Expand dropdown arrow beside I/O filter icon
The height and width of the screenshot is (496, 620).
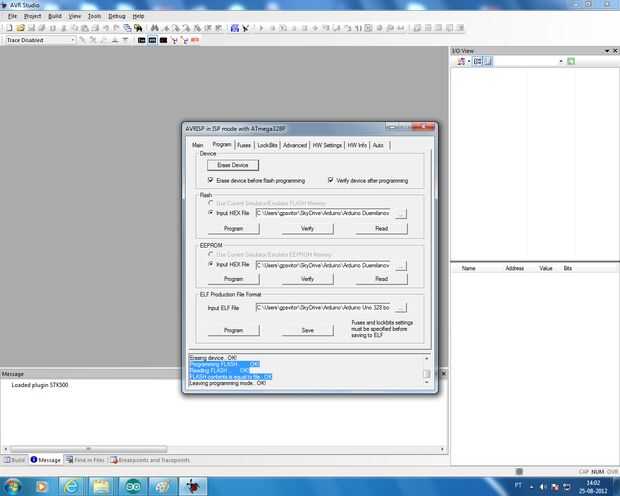[x=469, y=61]
